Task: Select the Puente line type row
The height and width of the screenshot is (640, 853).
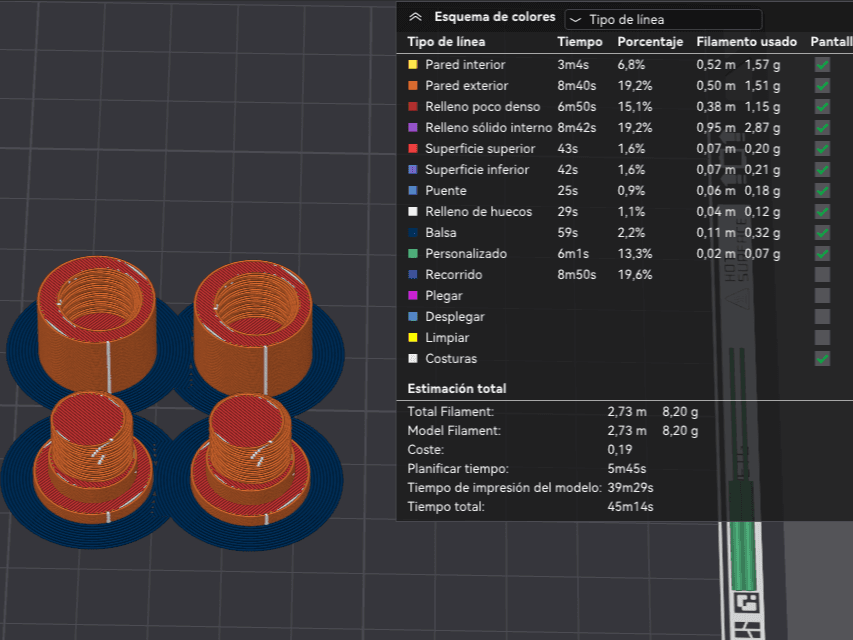Action: [594, 190]
